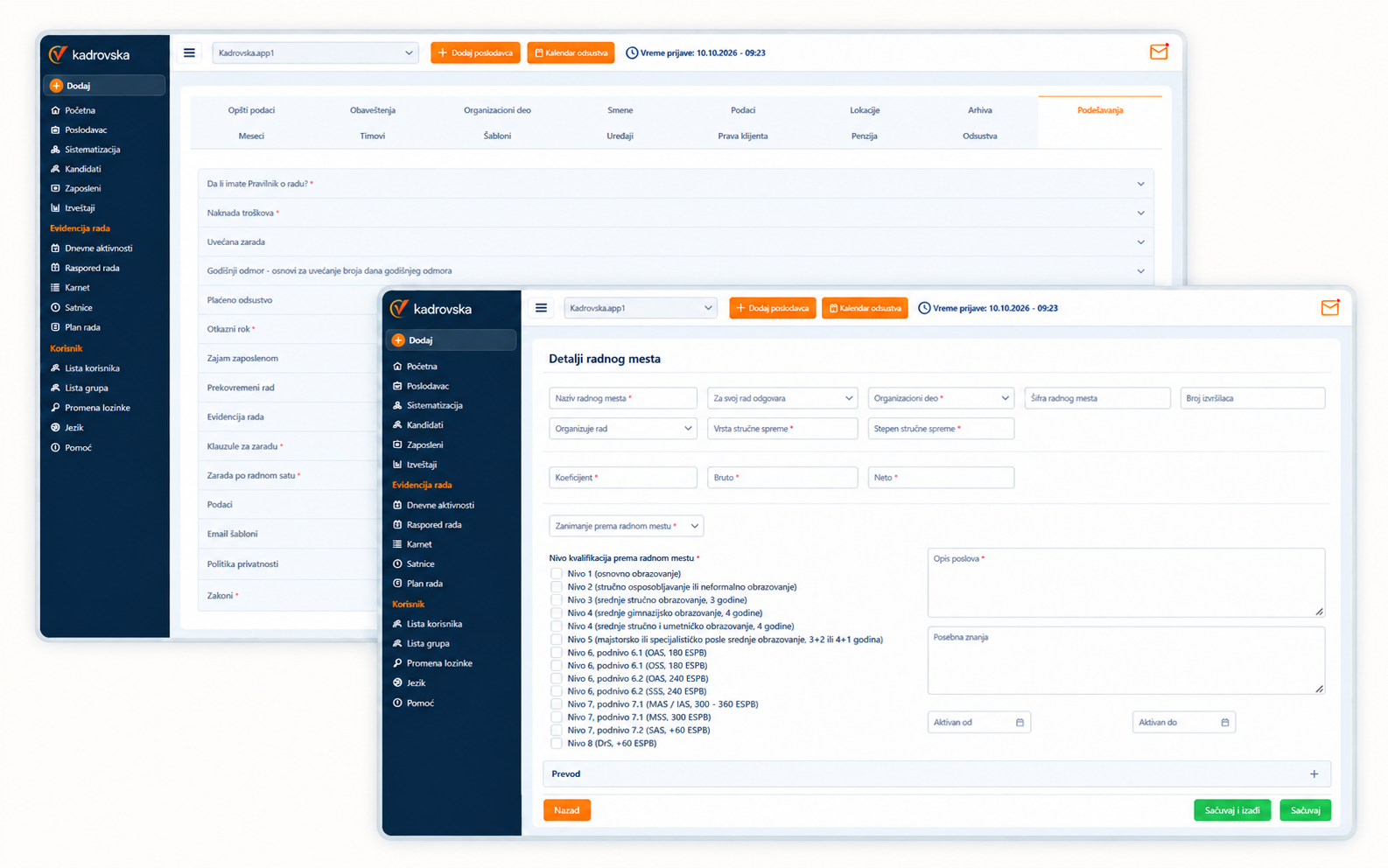Open Karnet in the front sidebar
This screenshot has width=1388, height=868.
pos(419,544)
